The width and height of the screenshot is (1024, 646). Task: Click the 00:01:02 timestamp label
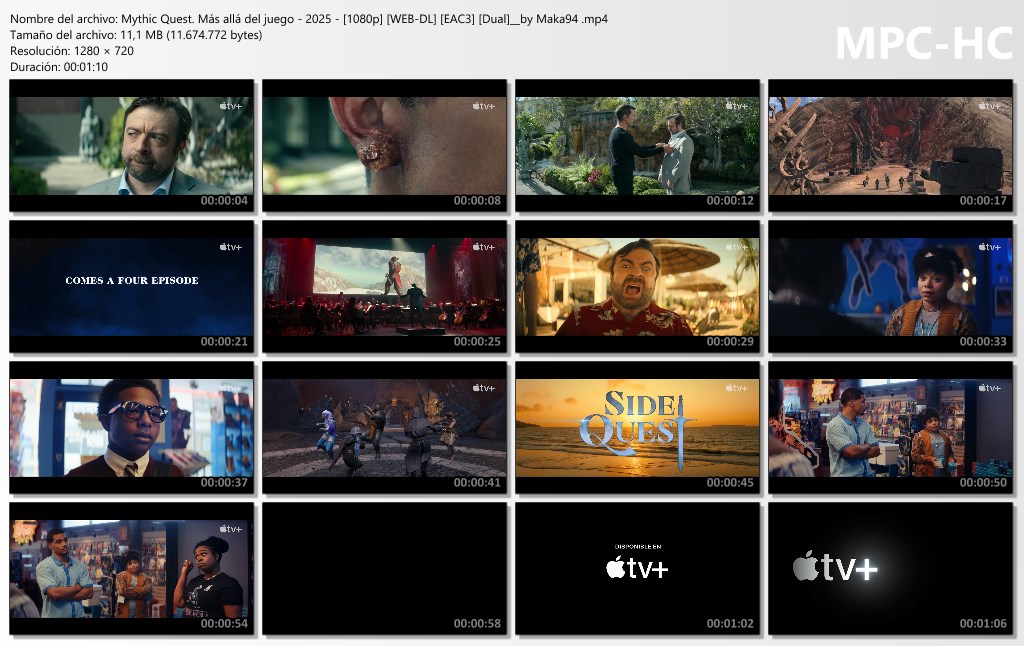point(730,624)
